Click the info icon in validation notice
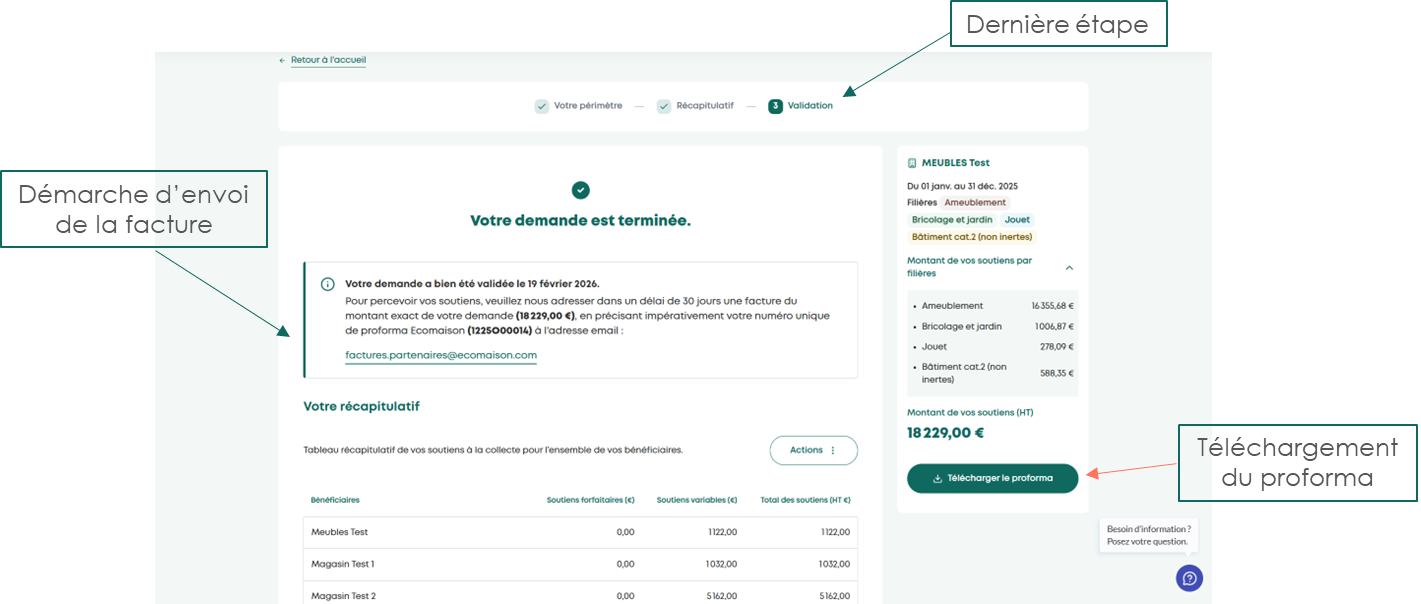 pyautogui.click(x=327, y=284)
